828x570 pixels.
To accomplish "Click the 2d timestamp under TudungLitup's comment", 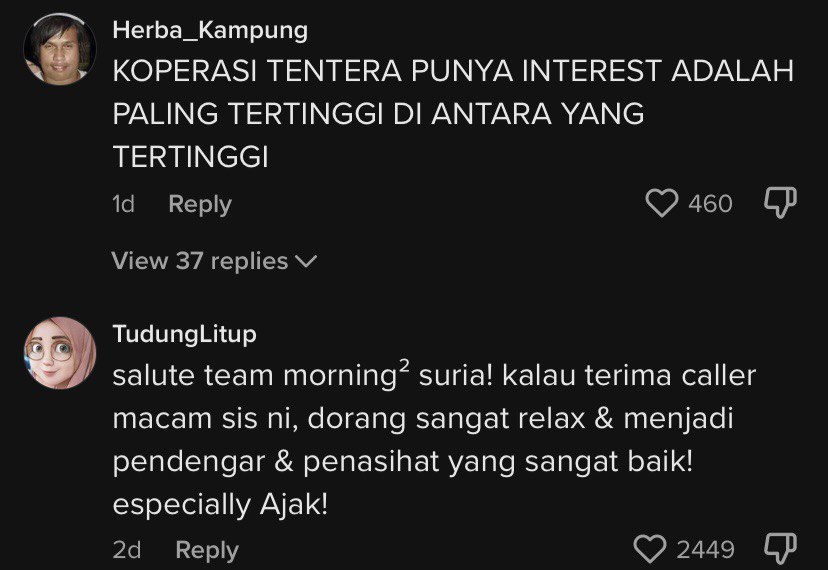I will (126, 549).
